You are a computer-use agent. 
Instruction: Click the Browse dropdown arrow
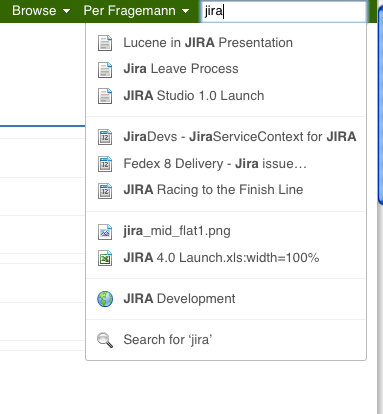(67, 11)
